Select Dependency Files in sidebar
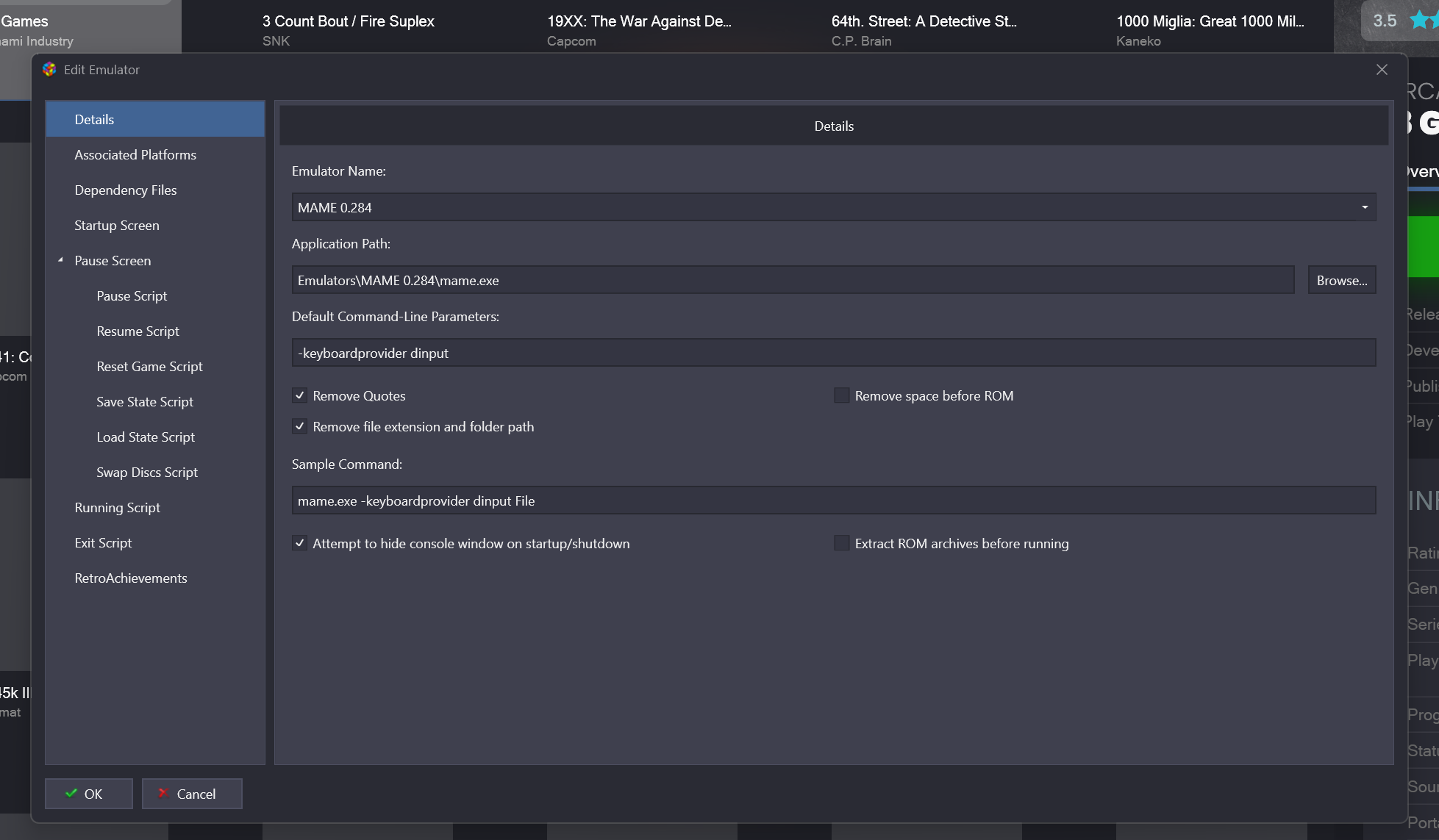This screenshot has height=840, width=1439. pyautogui.click(x=126, y=190)
